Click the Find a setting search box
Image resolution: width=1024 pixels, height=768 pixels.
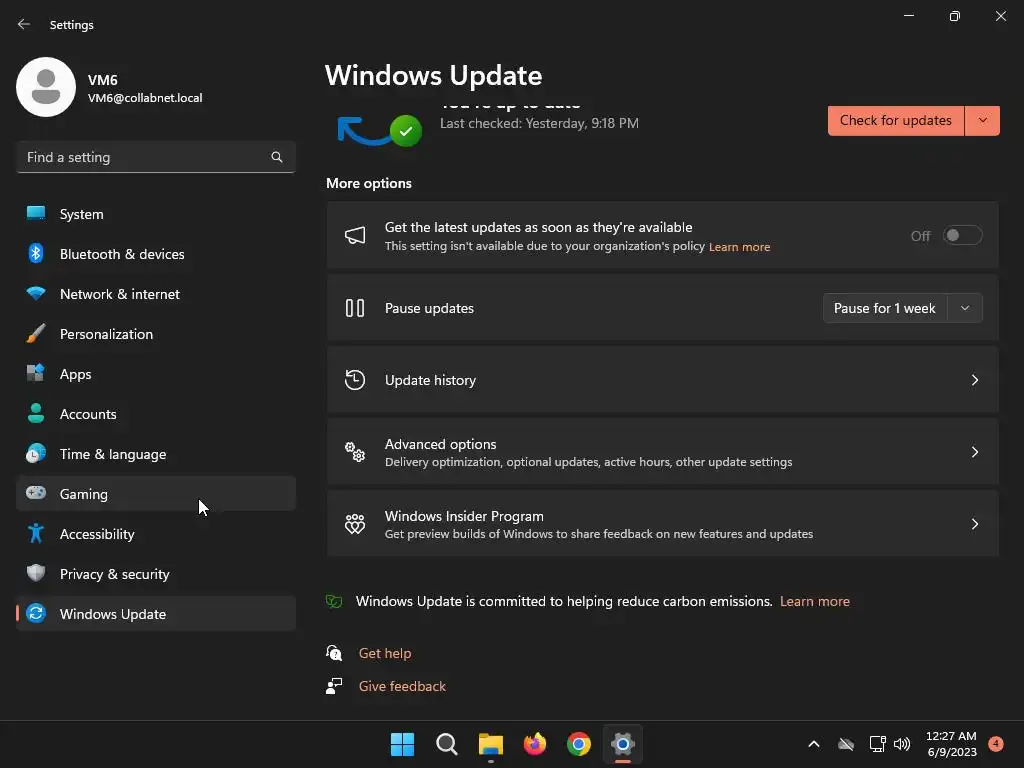[155, 157]
